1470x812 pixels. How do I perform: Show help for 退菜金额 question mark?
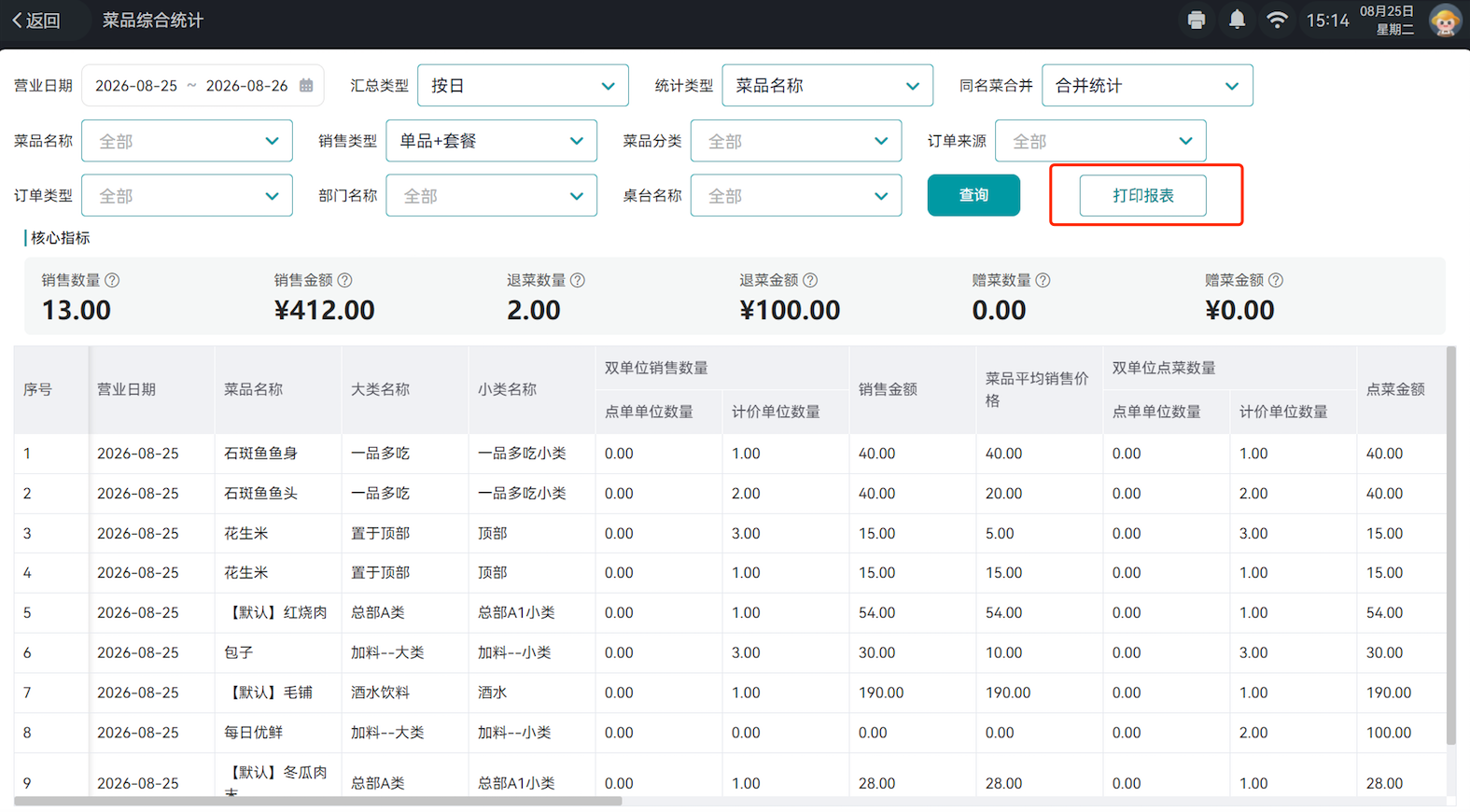click(810, 280)
